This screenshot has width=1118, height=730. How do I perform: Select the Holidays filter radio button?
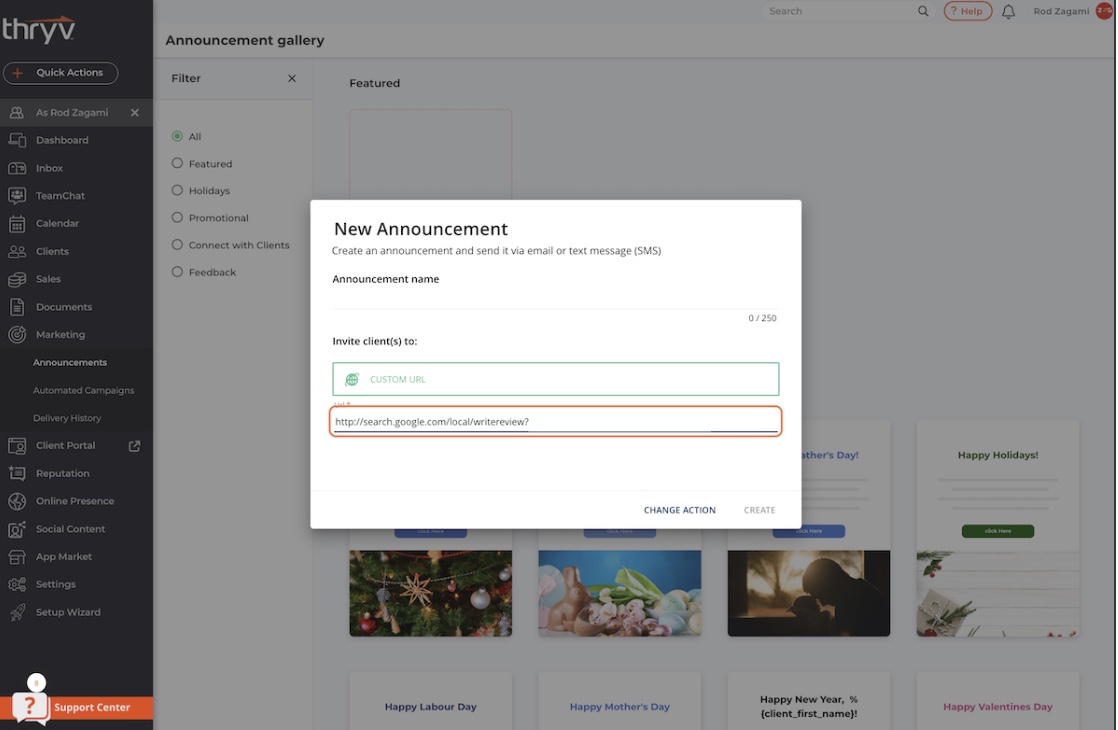click(x=178, y=190)
